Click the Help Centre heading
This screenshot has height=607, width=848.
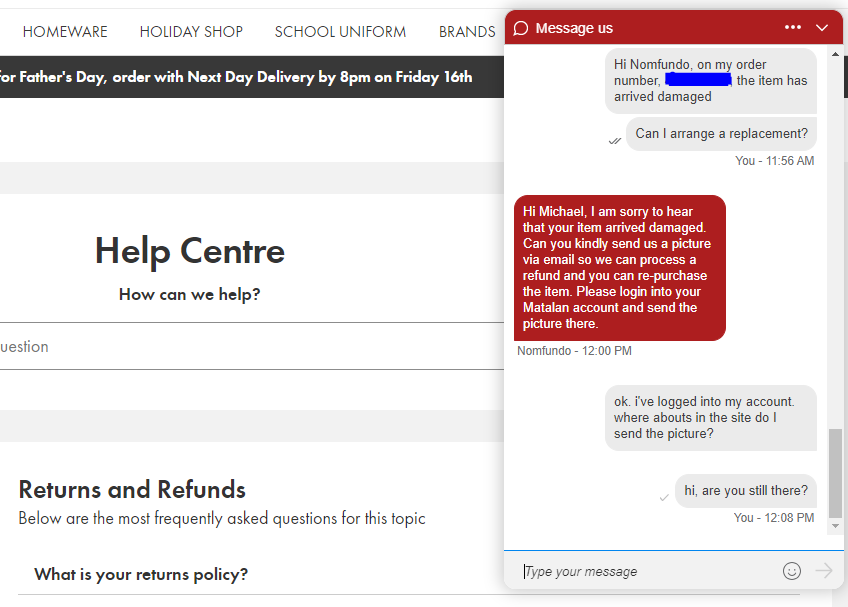click(190, 251)
